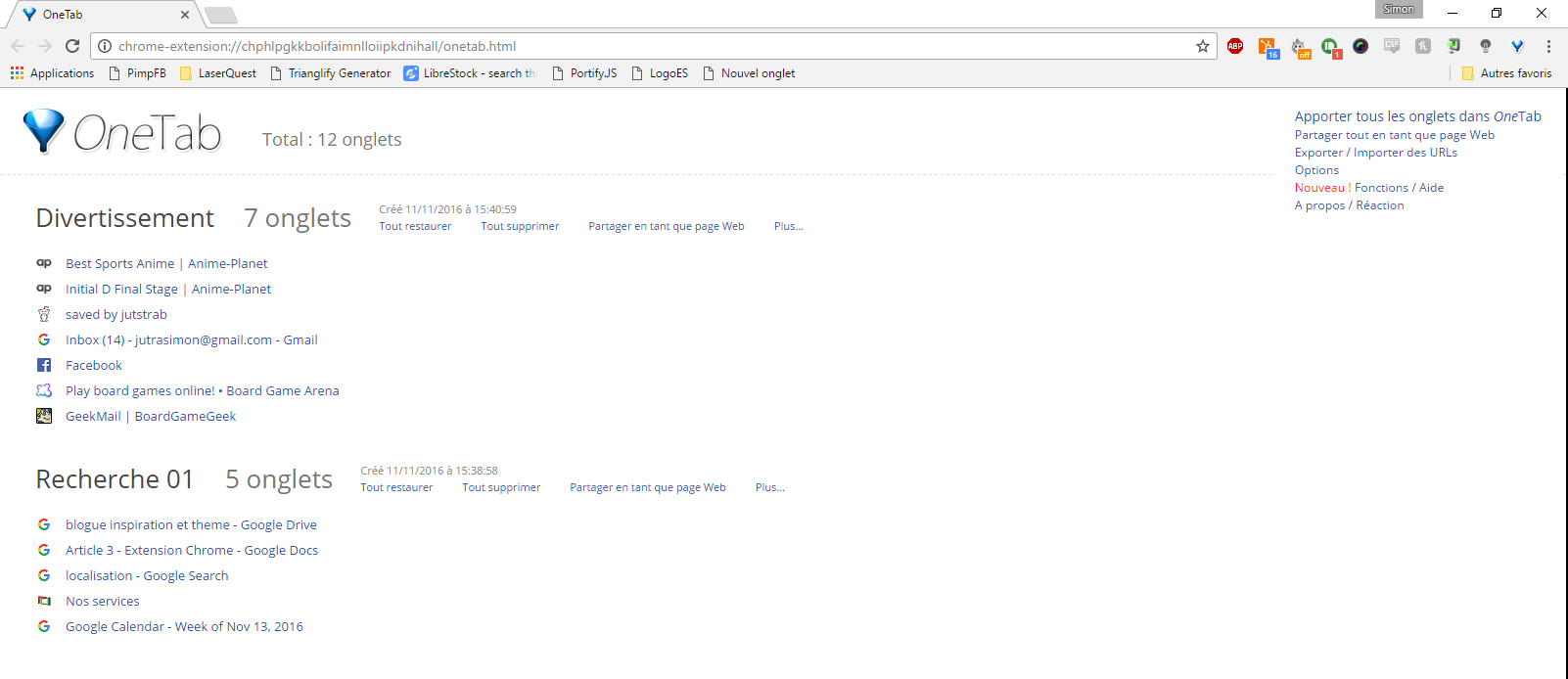This screenshot has height=679, width=1568.
Task: Click the Google favicon beside blogue inspiration et theme
Action: pyautogui.click(x=44, y=524)
